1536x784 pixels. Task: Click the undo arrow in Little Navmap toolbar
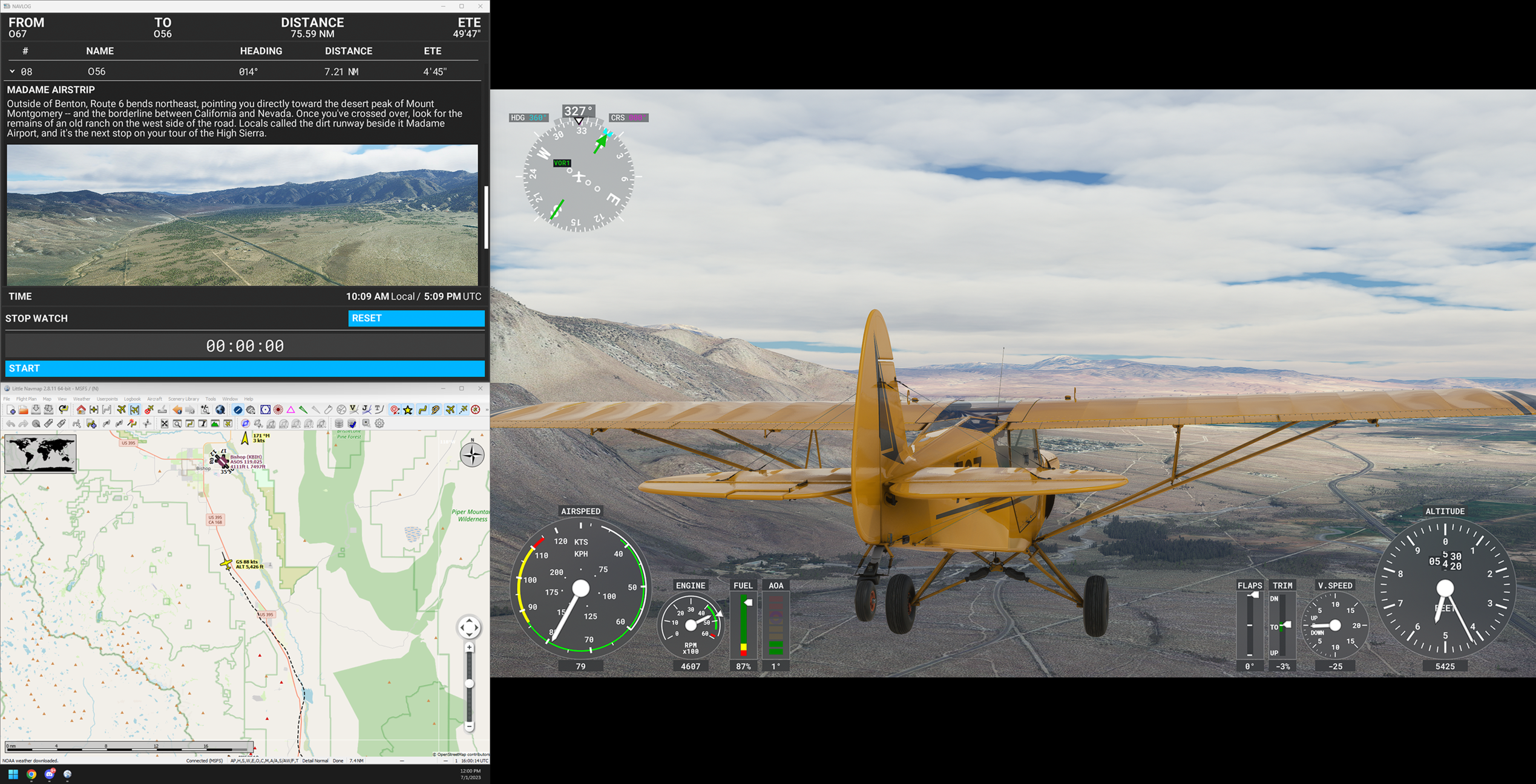pos(10,423)
